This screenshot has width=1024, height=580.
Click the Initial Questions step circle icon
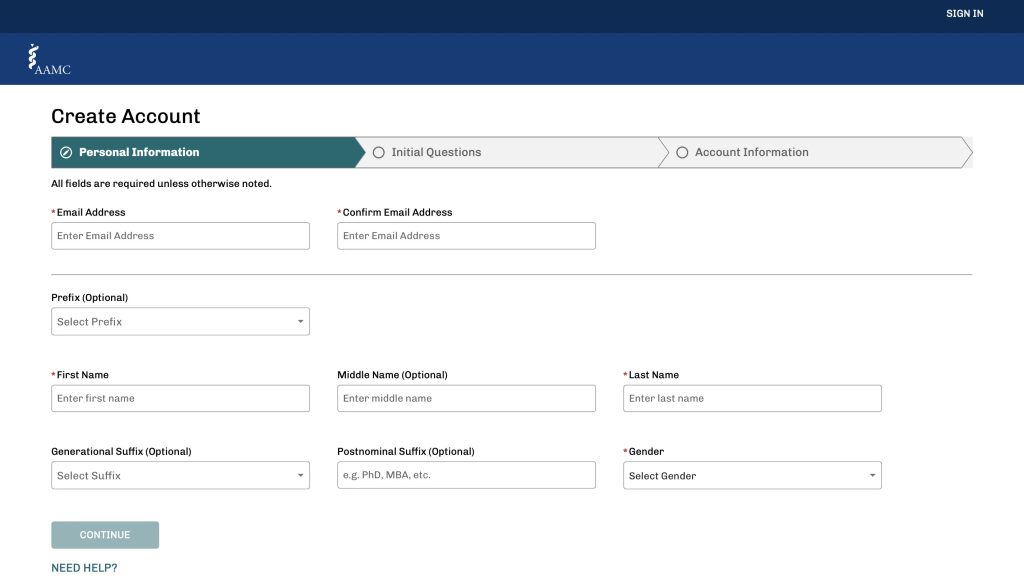(x=379, y=153)
